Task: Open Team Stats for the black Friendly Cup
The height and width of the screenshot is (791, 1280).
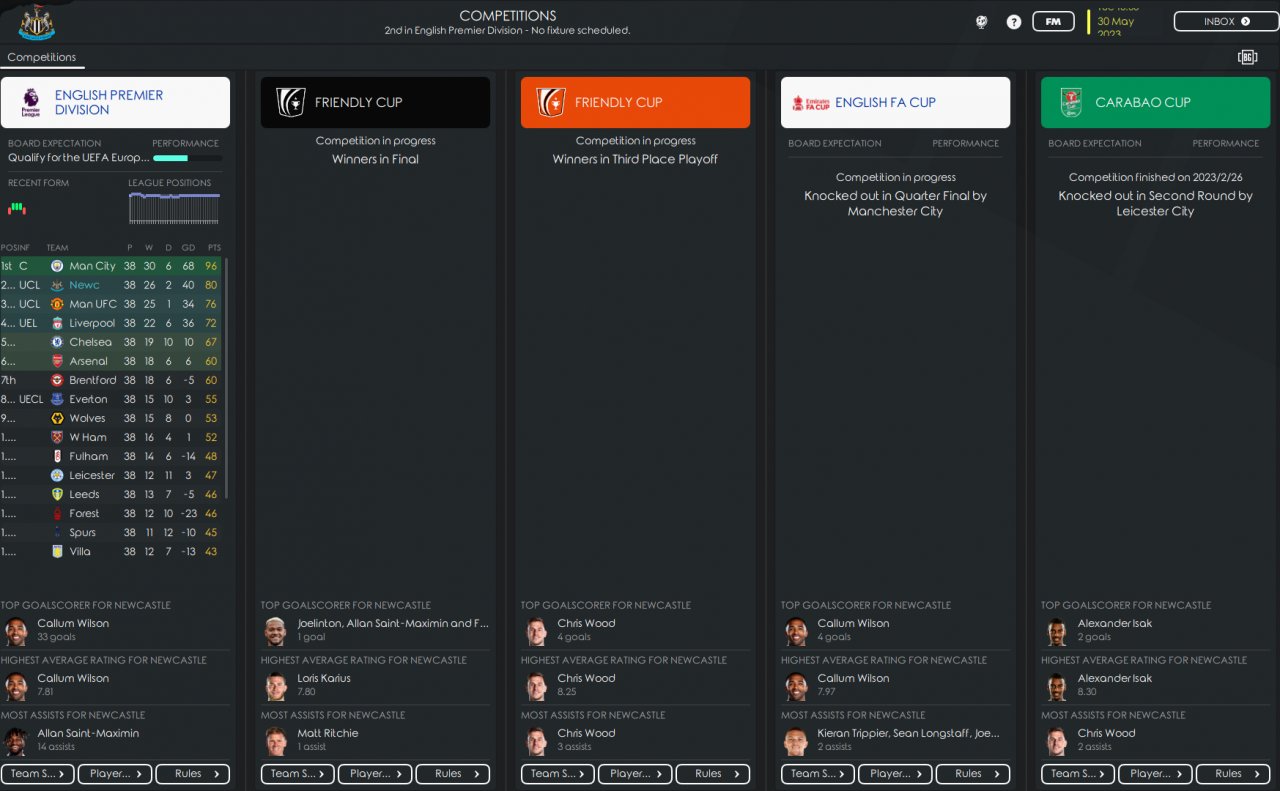Action: [x=298, y=774]
